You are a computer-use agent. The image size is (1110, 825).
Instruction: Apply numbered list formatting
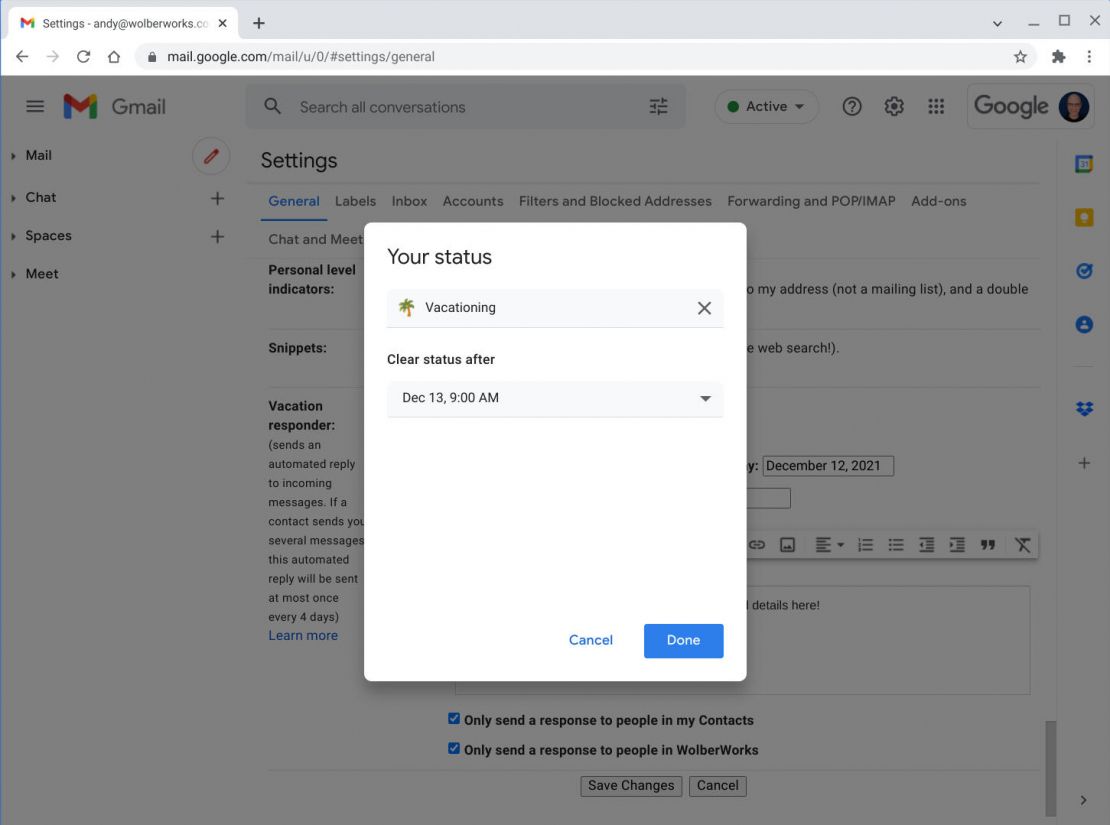click(865, 544)
